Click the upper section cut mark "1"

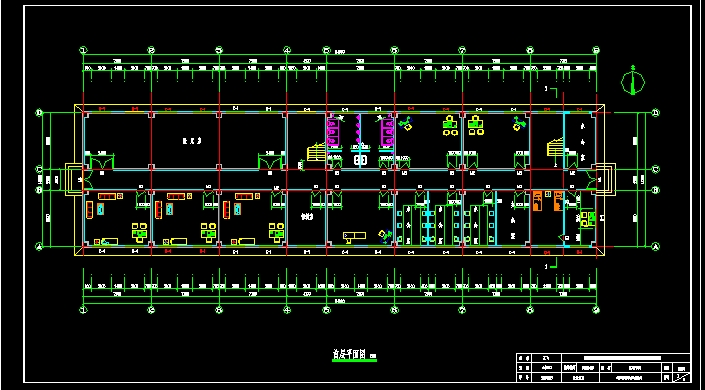pos(552,92)
